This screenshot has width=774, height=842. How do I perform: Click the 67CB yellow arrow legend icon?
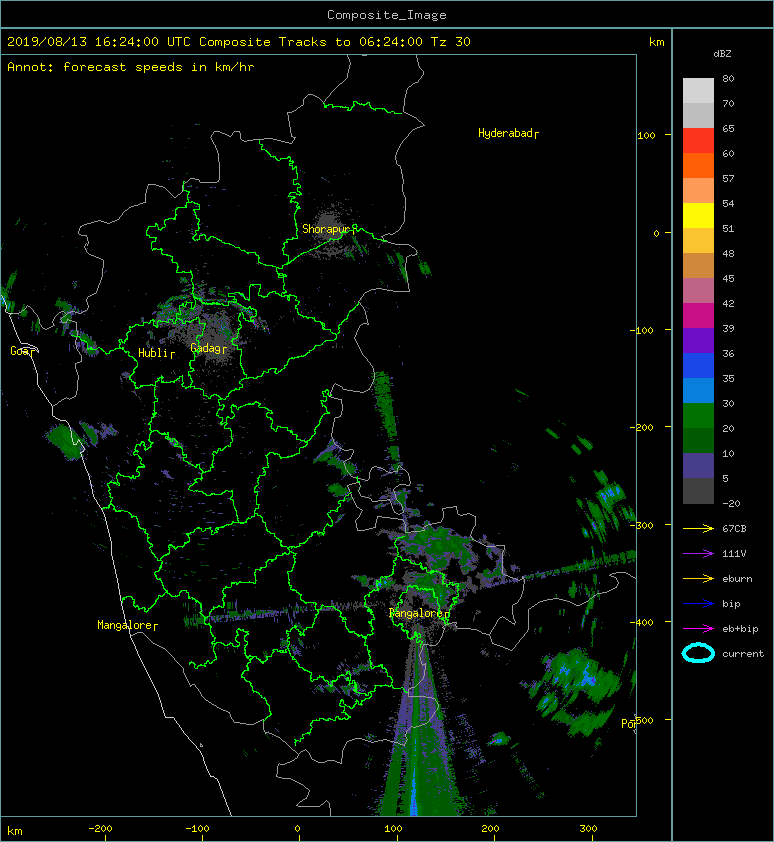coord(698,528)
